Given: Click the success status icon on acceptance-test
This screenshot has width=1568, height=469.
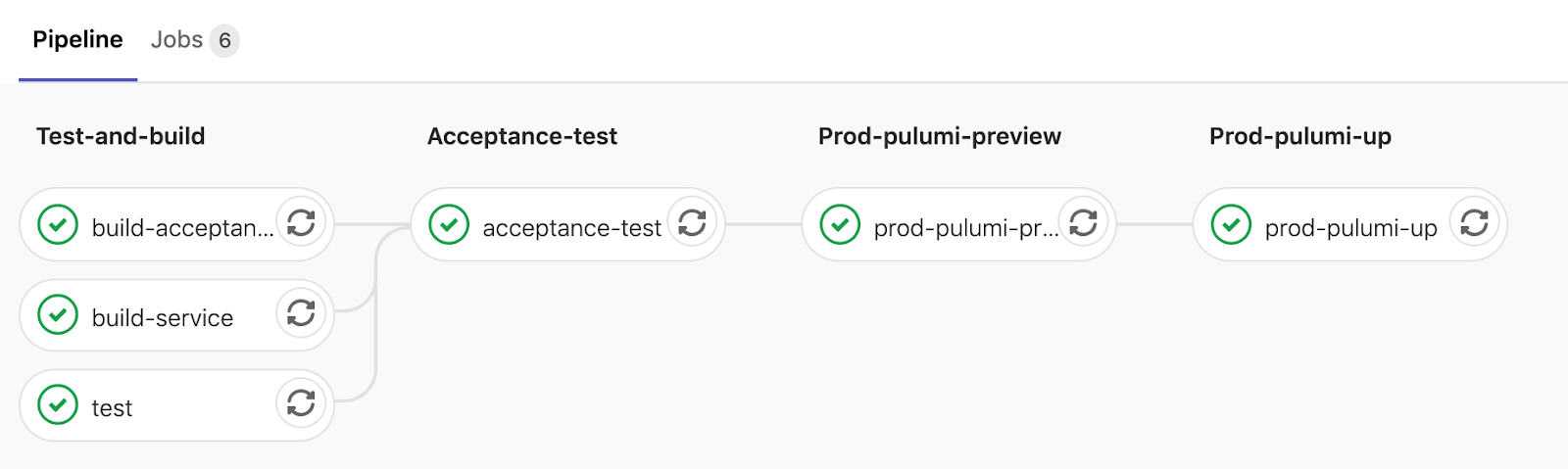Looking at the screenshot, I should tap(449, 224).
